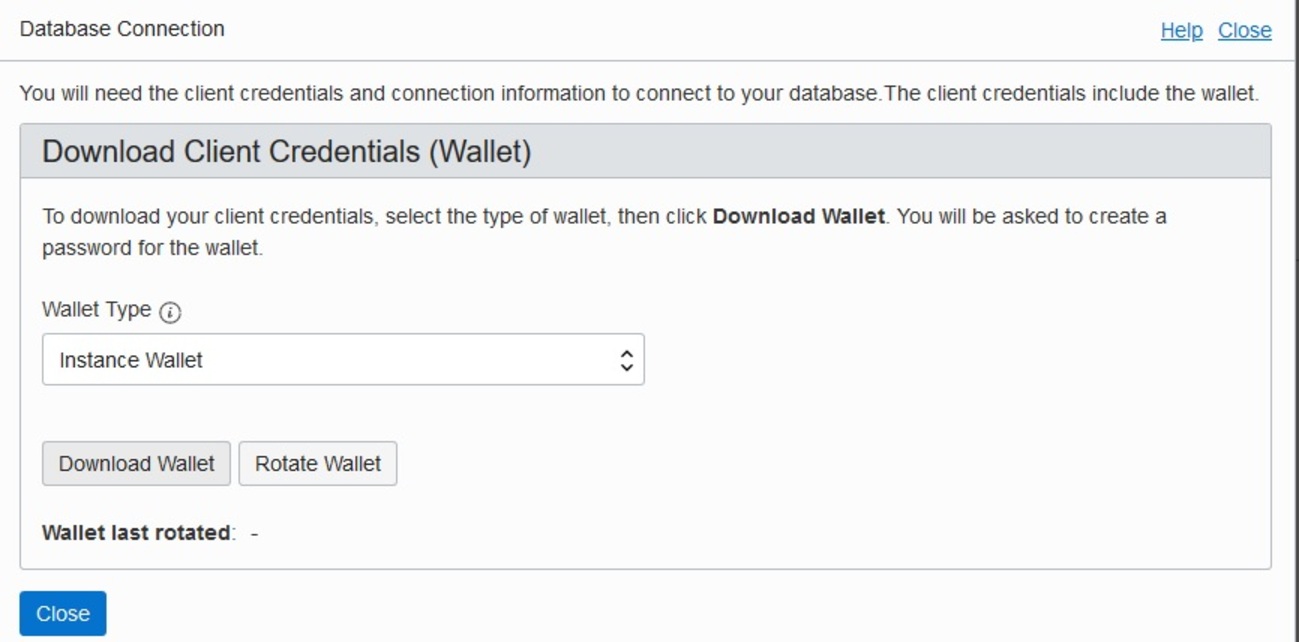Open the Help link
Viewport: 1299px width, 642px height.
(x=1181, y=31)
